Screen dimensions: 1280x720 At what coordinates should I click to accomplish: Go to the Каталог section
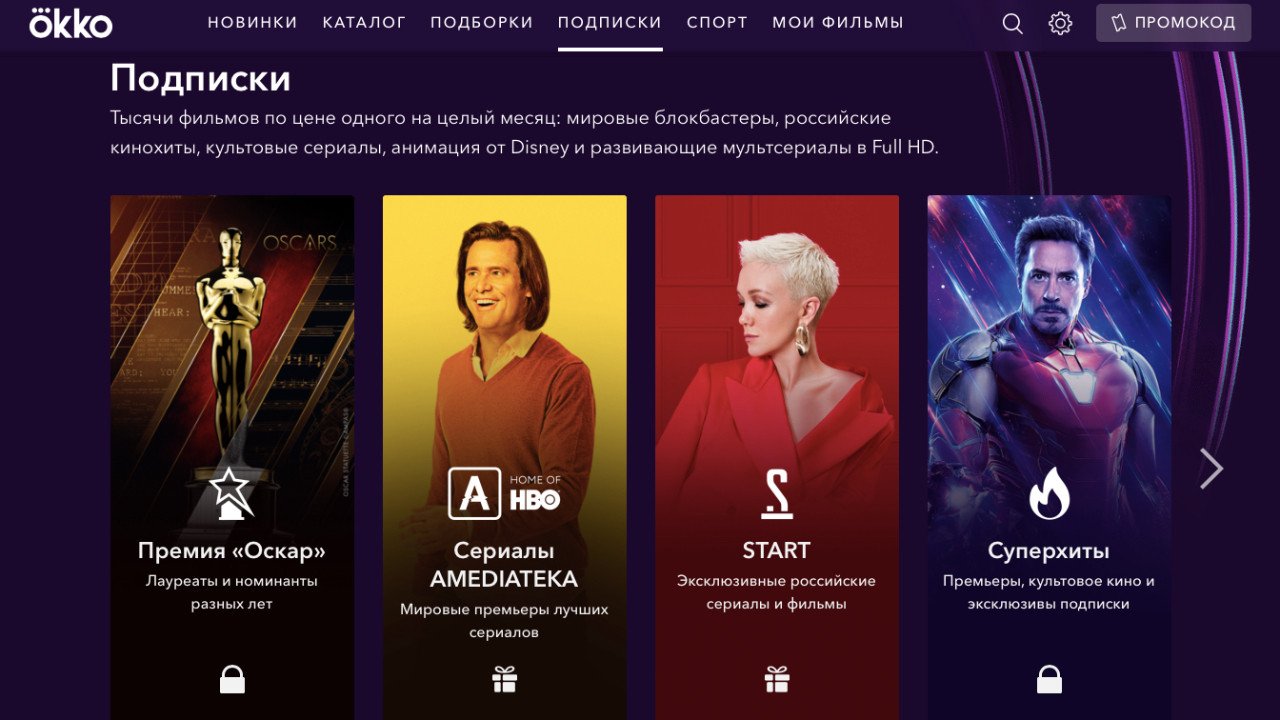point(364,22)
